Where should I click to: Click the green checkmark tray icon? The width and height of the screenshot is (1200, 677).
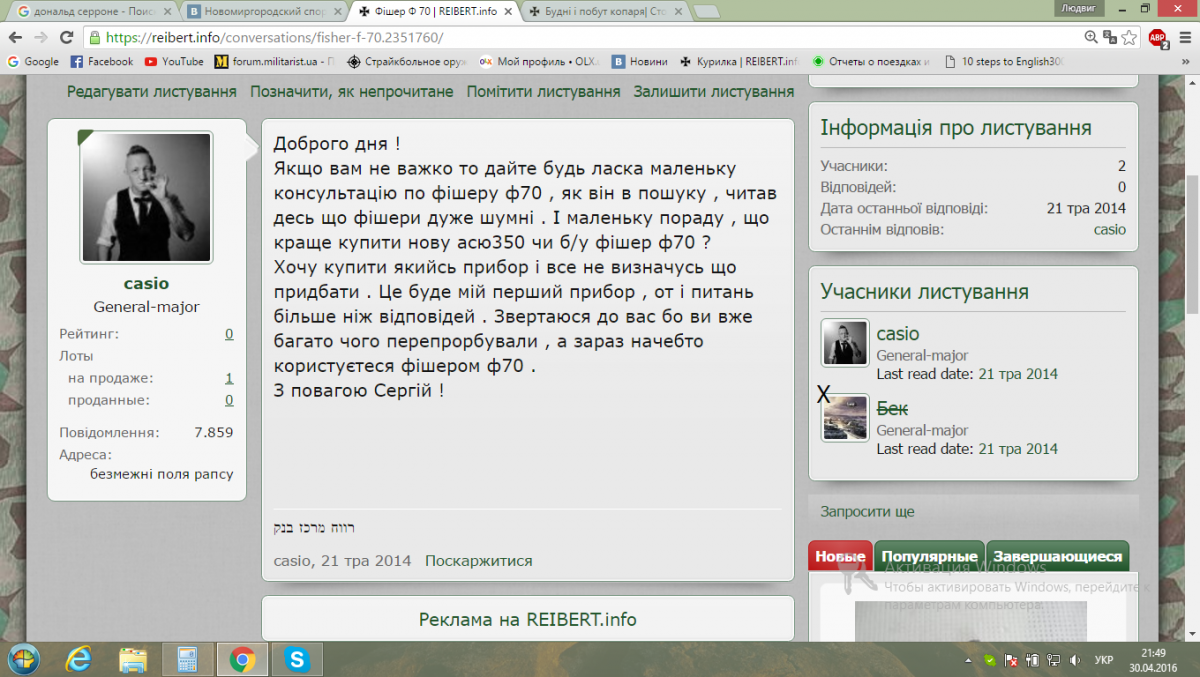[x=990, y=660]
